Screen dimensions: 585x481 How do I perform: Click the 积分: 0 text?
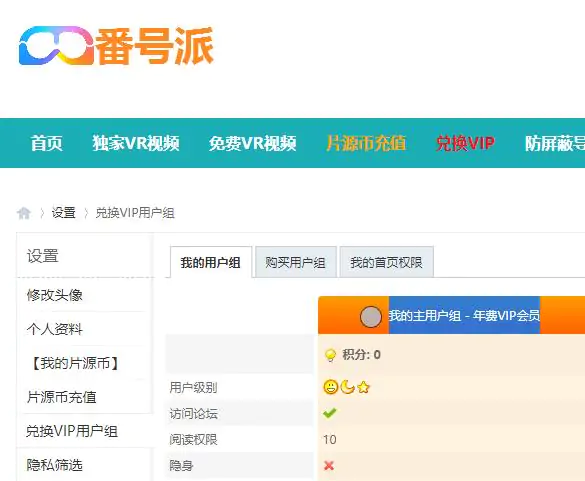coord(362,354)
